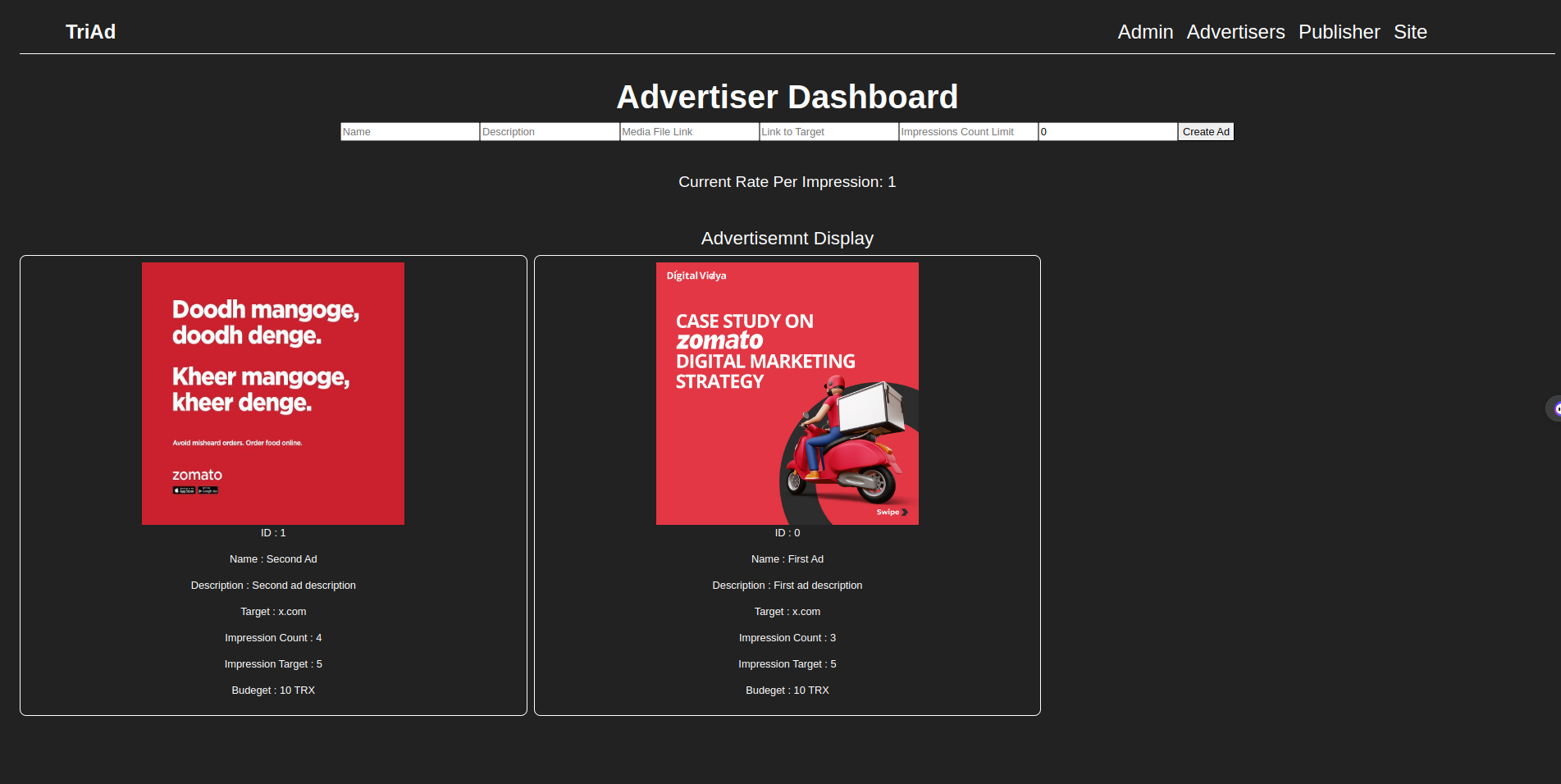The image size is (1561, 784).
Task: Open the Doodh mangoge zomato ad image
Action: (273, 394)
